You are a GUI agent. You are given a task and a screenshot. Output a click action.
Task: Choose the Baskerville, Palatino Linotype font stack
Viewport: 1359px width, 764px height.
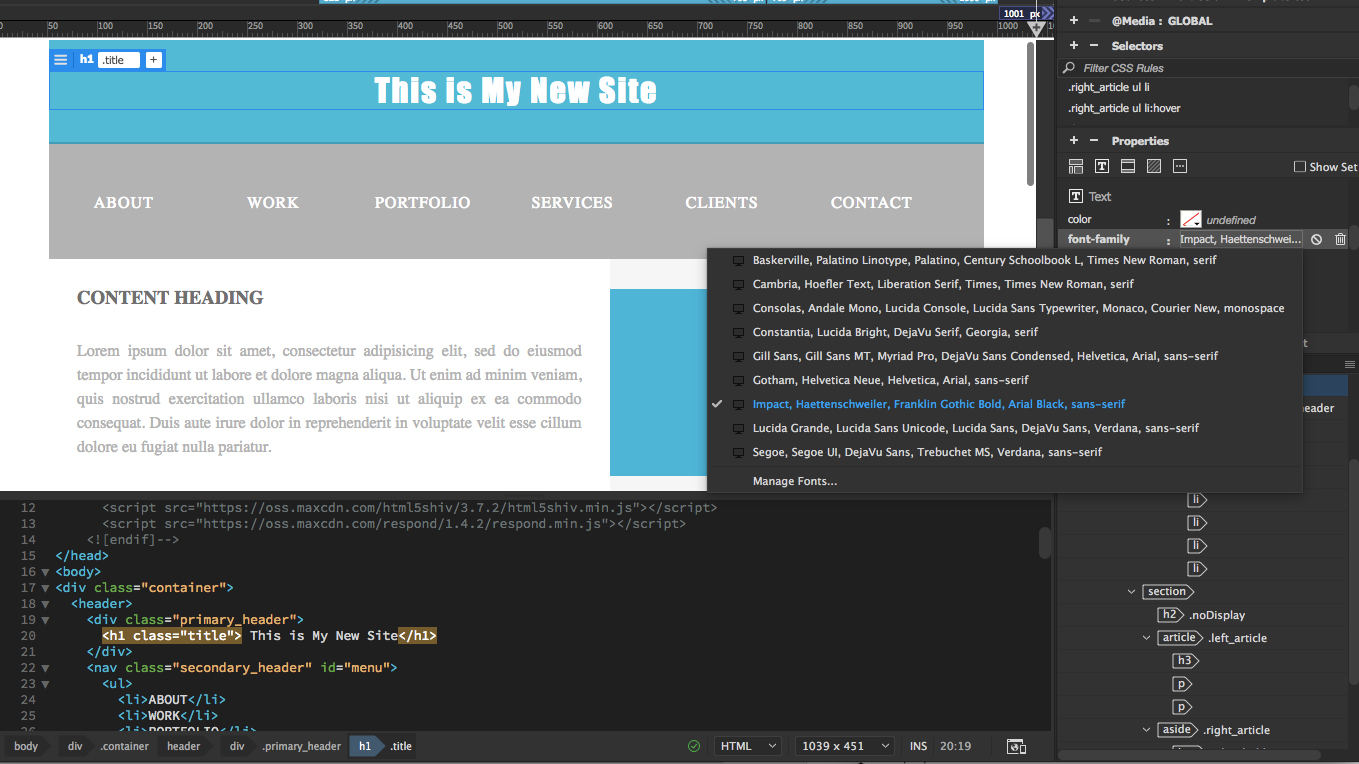coord(1004,260)
